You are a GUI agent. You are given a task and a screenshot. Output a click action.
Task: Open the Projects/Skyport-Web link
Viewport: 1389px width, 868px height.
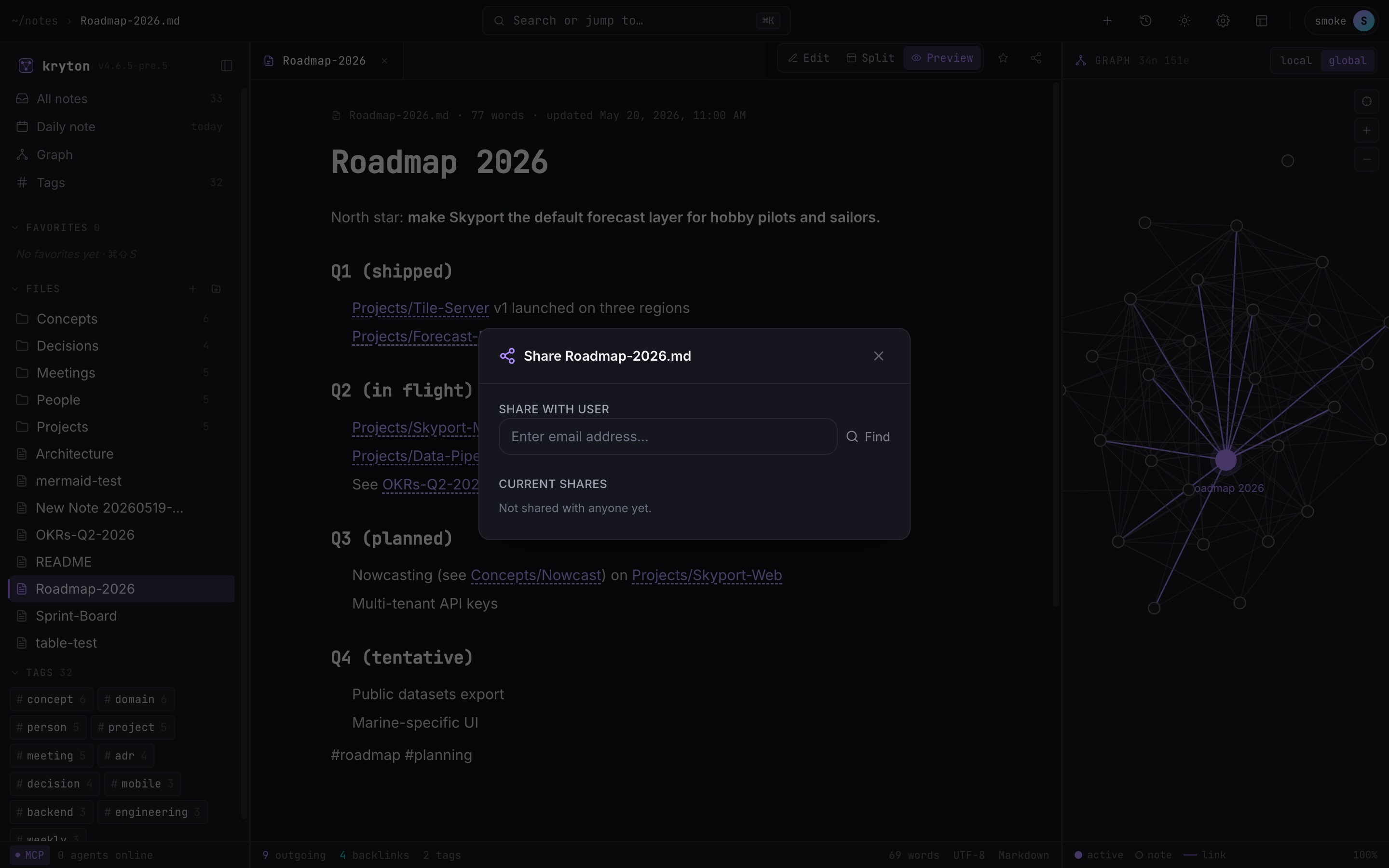(x=707, y=575)
